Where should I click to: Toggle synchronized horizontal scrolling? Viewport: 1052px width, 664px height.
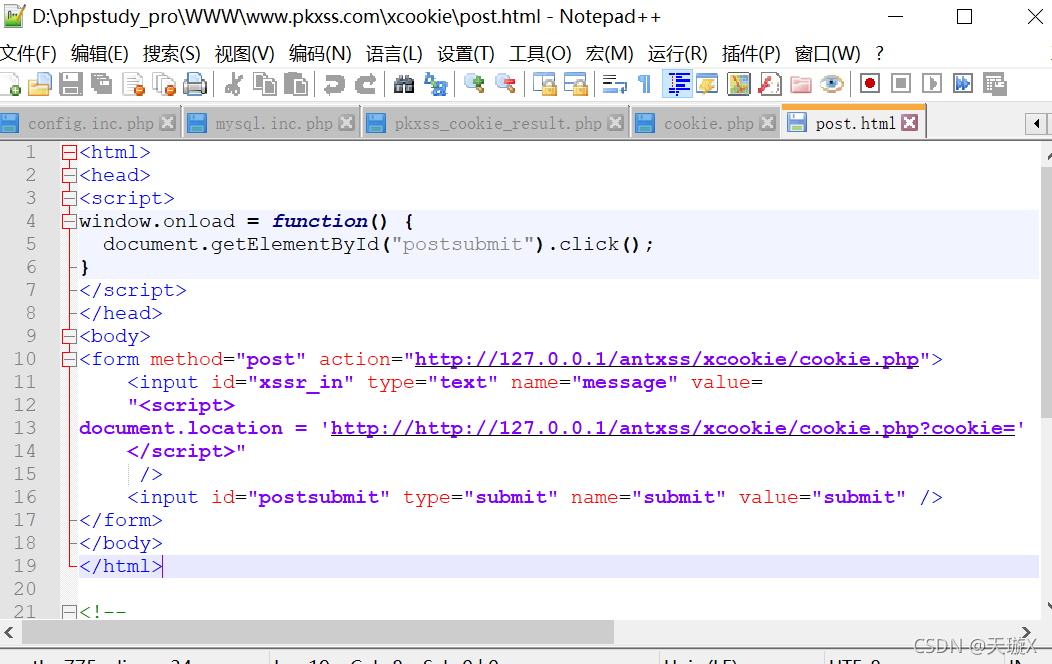pos(576,85)
